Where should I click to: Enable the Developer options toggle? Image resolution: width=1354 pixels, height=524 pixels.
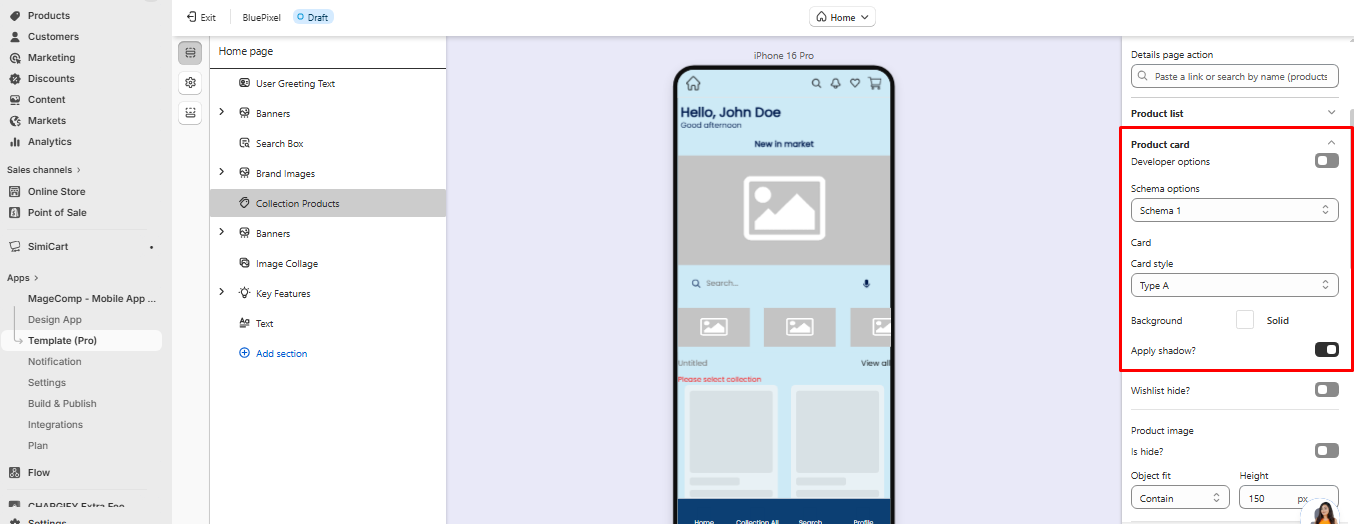coord(1326,161)
